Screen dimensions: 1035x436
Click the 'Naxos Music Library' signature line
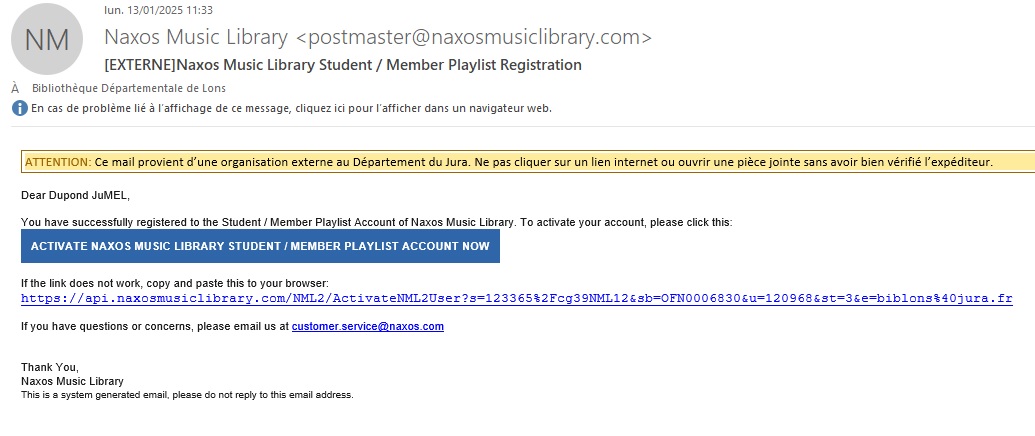coord(72,381)
